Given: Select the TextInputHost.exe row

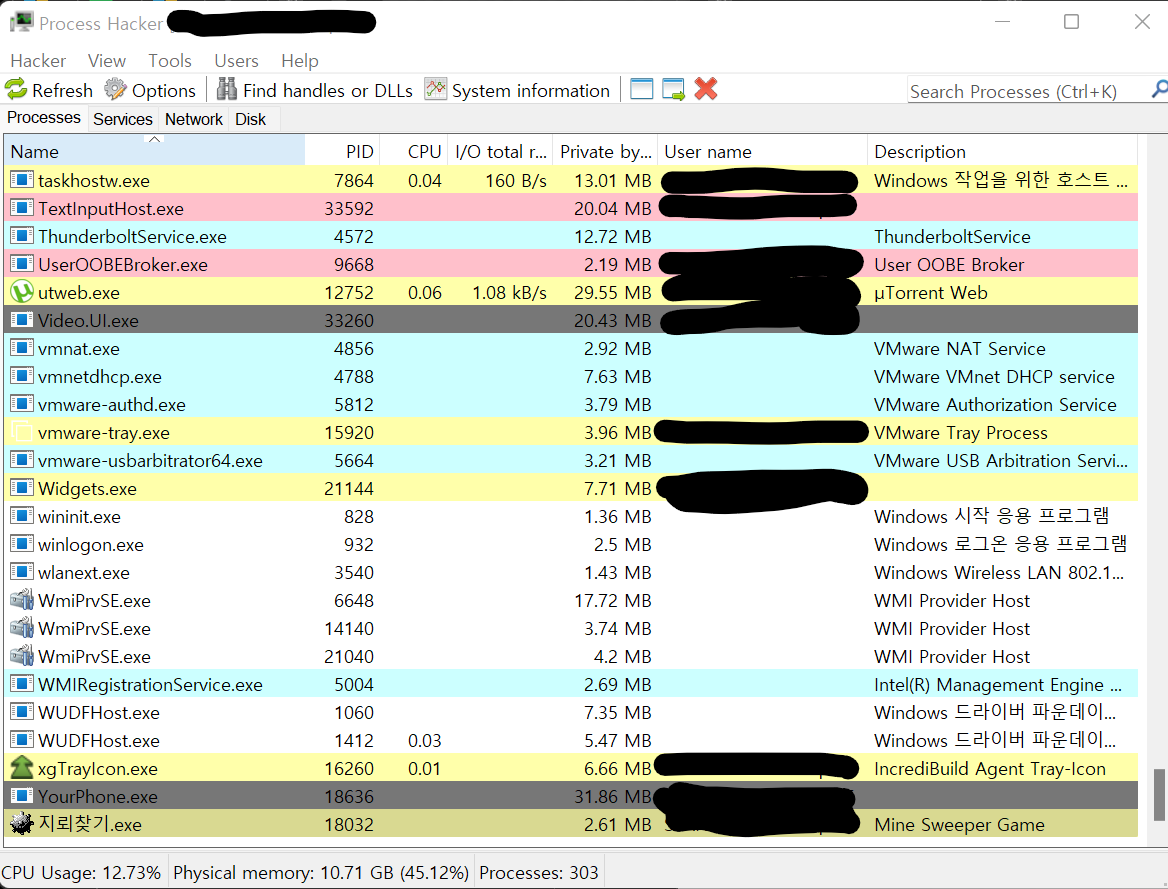Looking at the screenshot, I should point(571,208).
